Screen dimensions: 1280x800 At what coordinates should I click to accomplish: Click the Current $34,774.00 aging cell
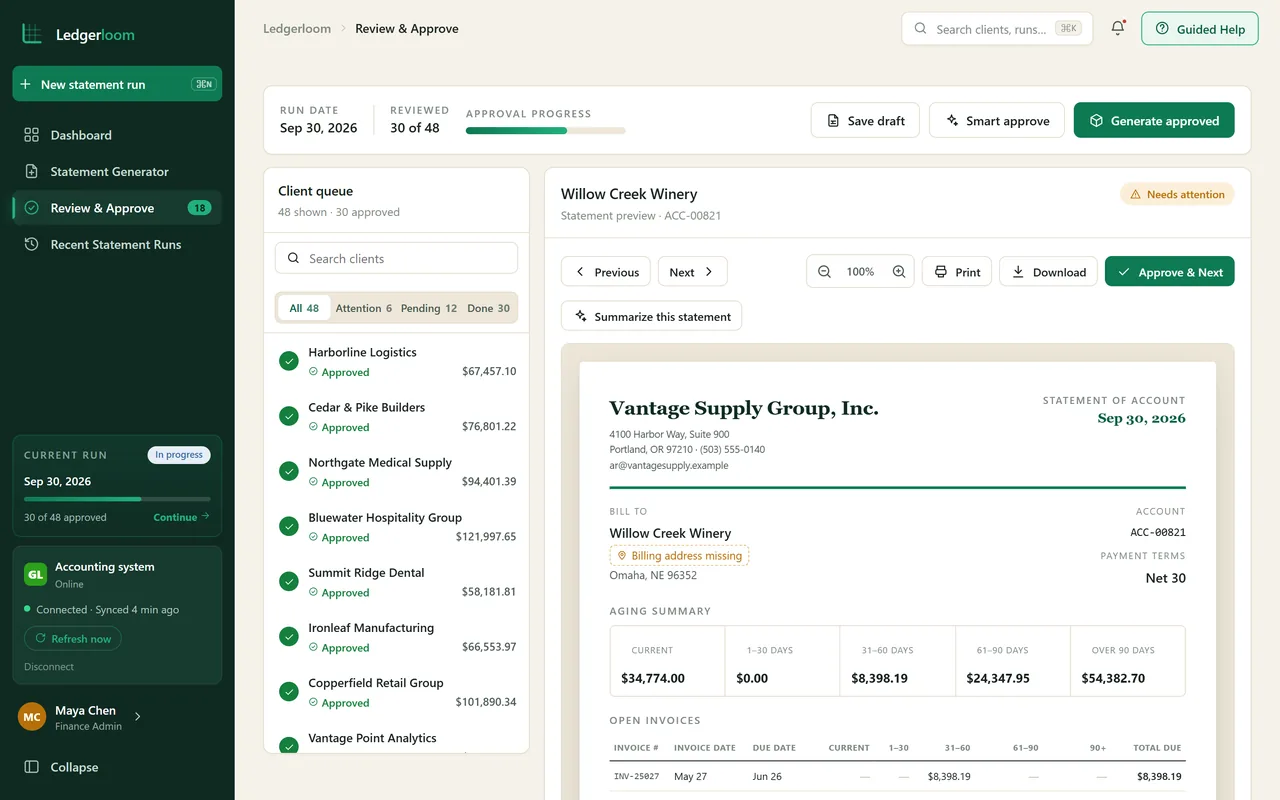point(668,661)
